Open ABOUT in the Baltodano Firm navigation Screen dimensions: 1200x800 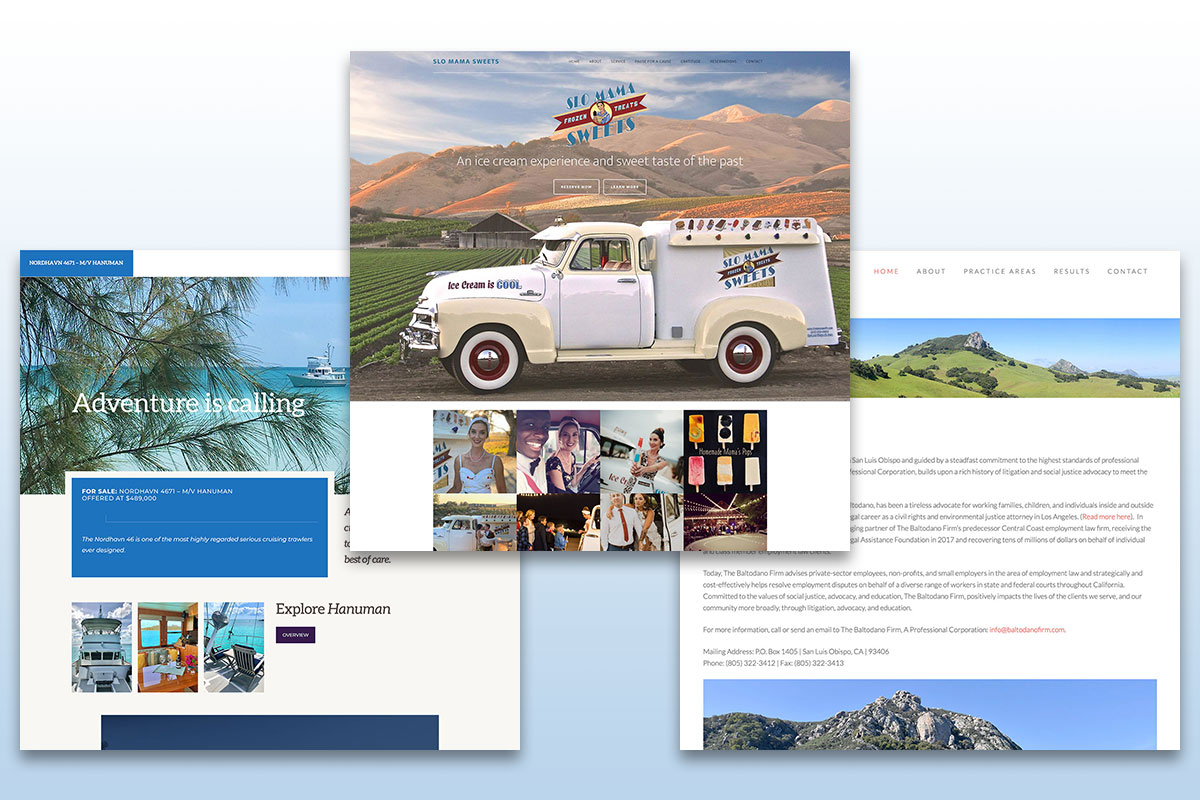point(931,271)
